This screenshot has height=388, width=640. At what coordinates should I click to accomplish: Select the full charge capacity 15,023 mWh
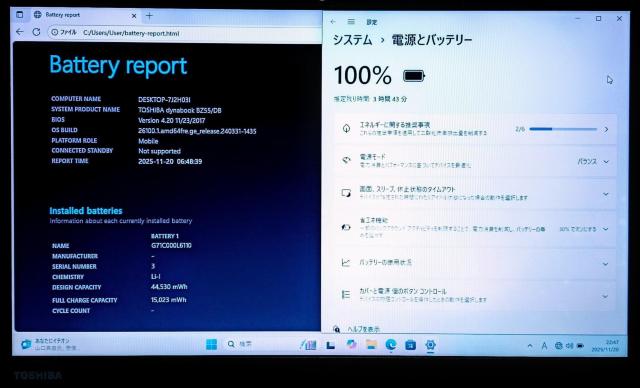169,300
